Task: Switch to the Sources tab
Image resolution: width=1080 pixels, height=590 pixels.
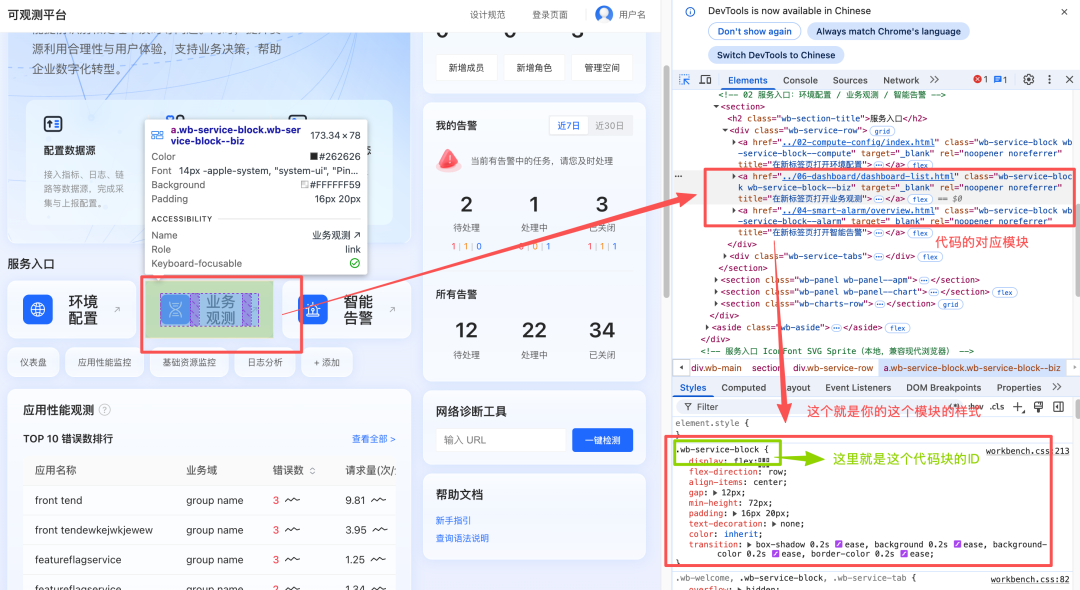Action: click(x=850, y=81)
